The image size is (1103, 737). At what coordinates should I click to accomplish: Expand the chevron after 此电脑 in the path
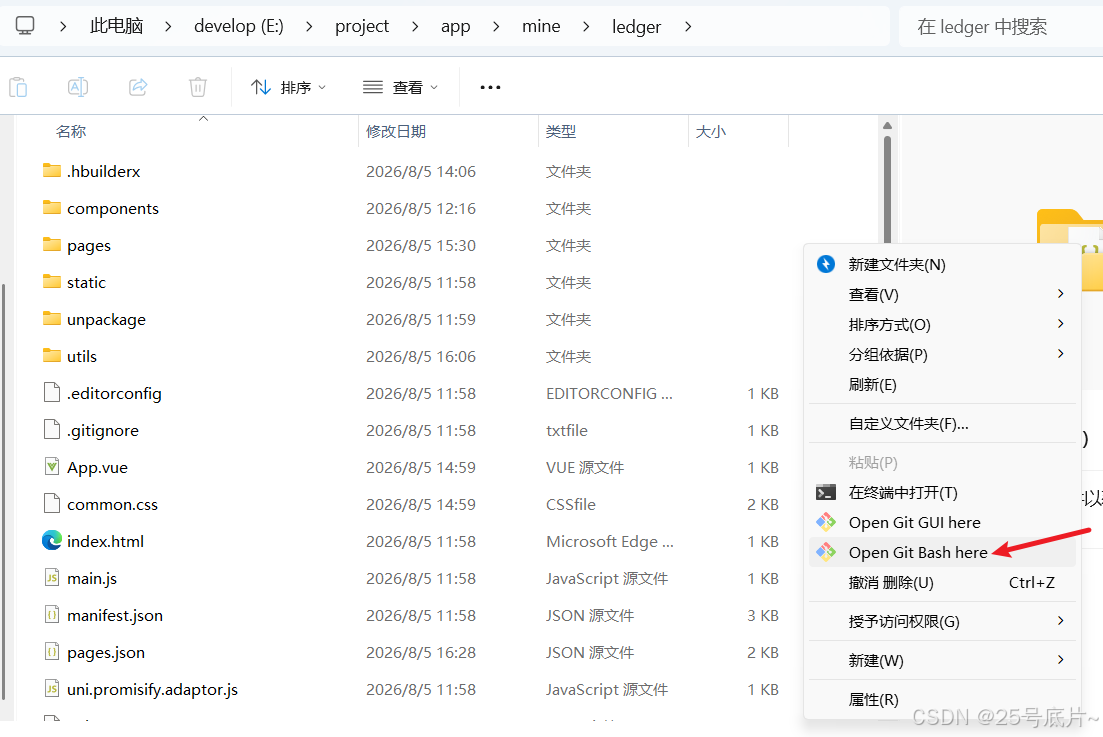coord(168,27)
